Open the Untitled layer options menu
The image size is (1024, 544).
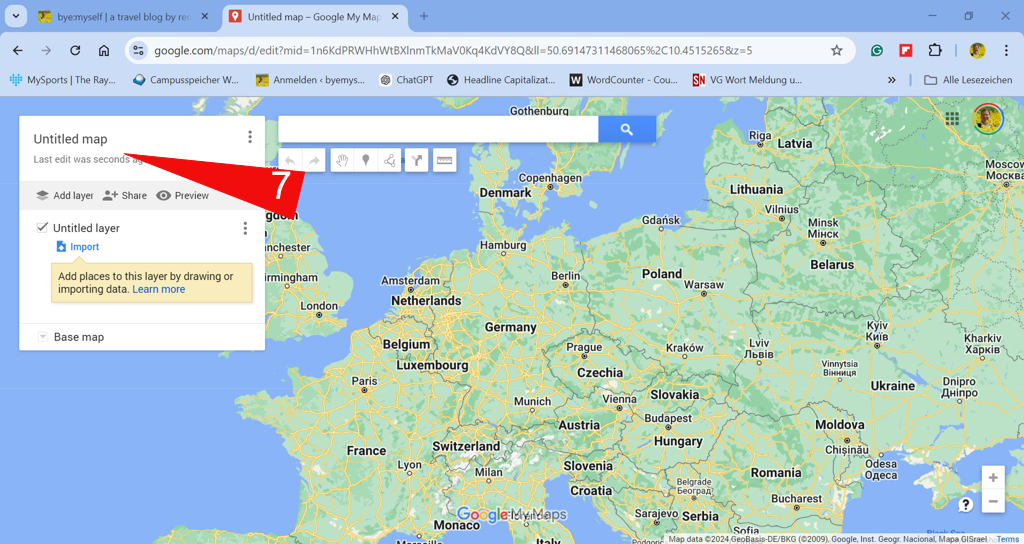245,228
